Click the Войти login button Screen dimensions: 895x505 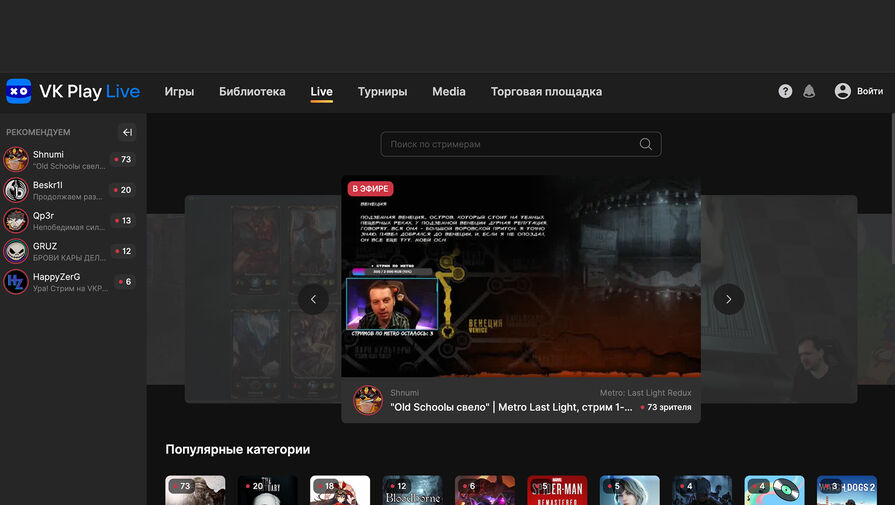click(x=869, y=91)
